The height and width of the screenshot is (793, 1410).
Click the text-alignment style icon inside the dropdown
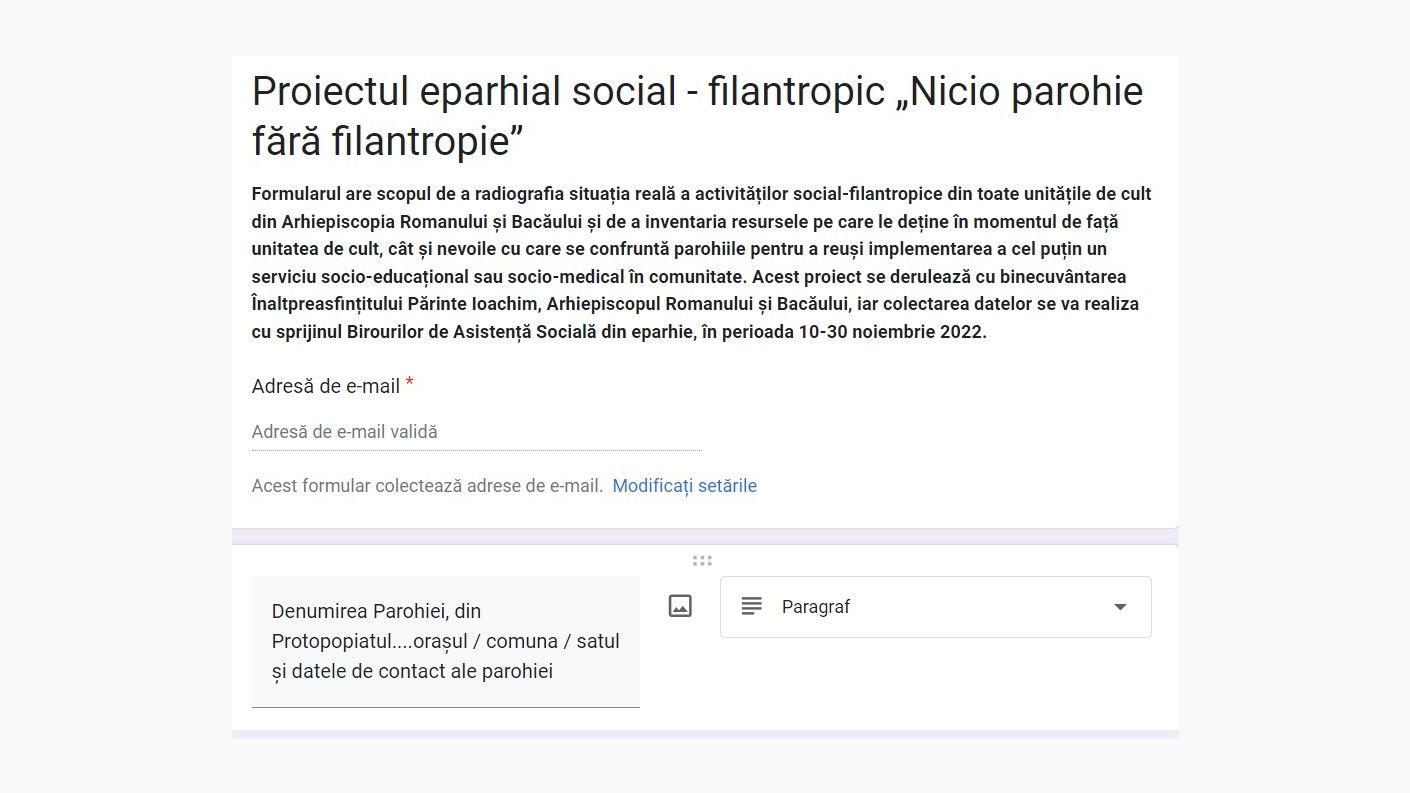[x=751, y=606]
